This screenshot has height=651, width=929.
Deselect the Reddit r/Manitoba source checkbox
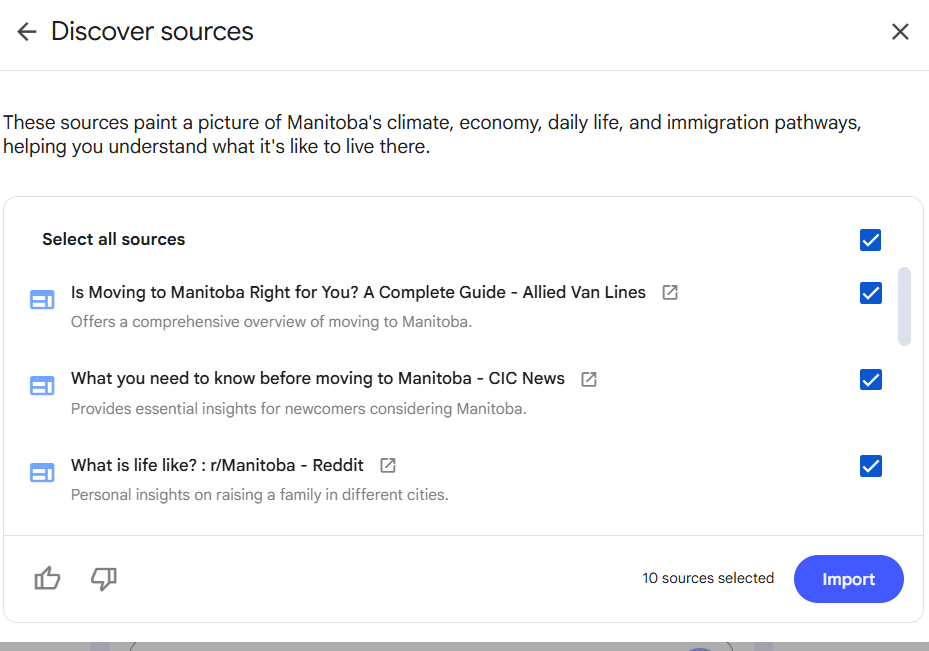tap(870, 466)
